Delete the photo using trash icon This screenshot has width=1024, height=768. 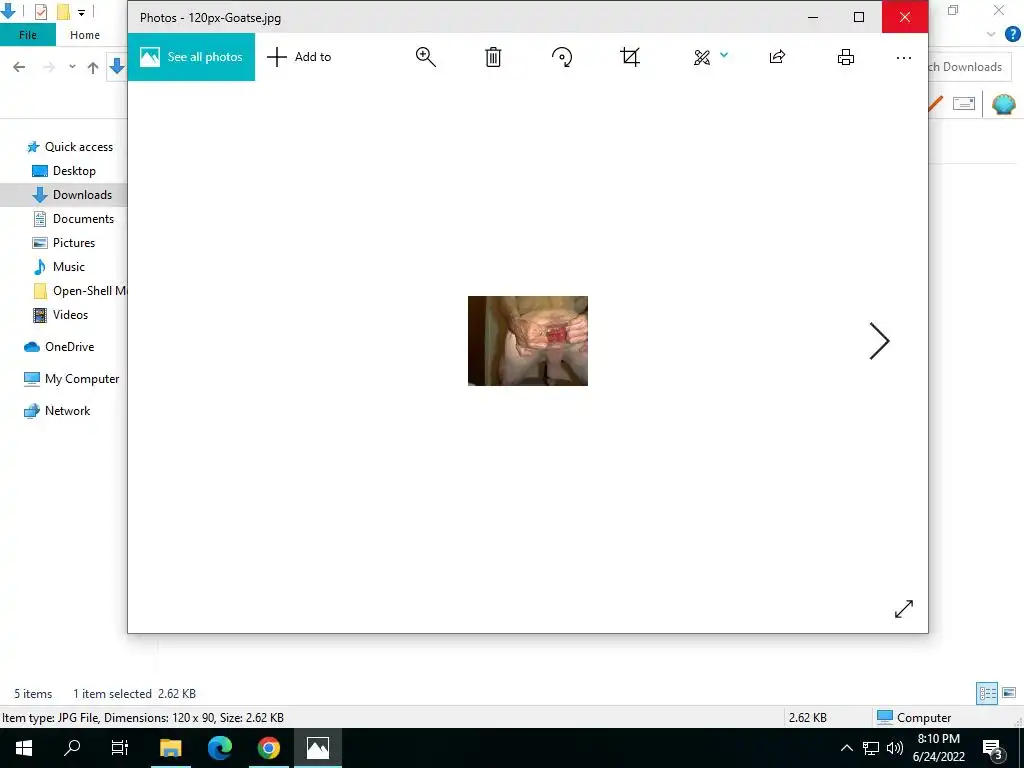(493, 57)
